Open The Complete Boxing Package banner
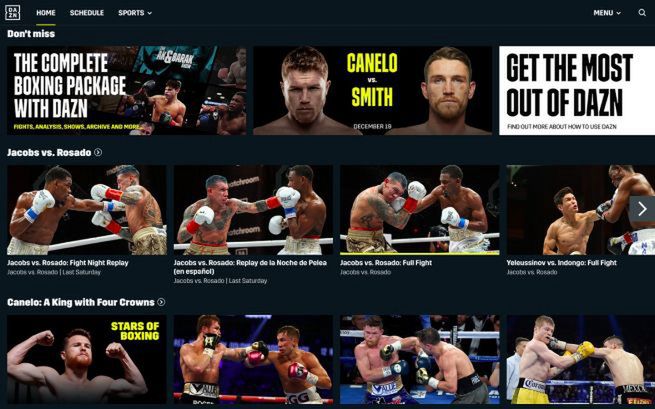The height and width of the screenshot is (409, 655). coord(127,90)
